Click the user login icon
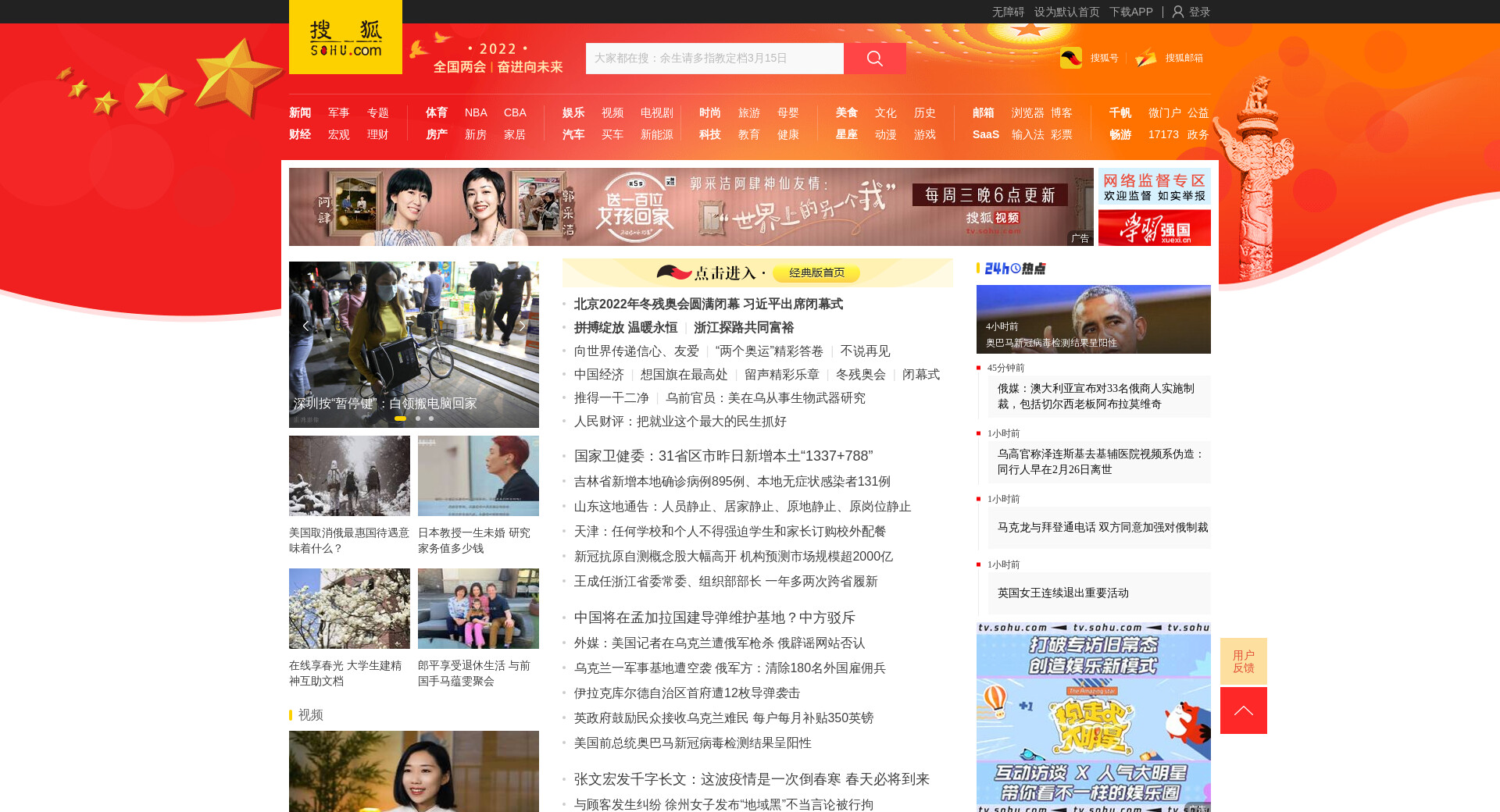 coord(1178,12)
